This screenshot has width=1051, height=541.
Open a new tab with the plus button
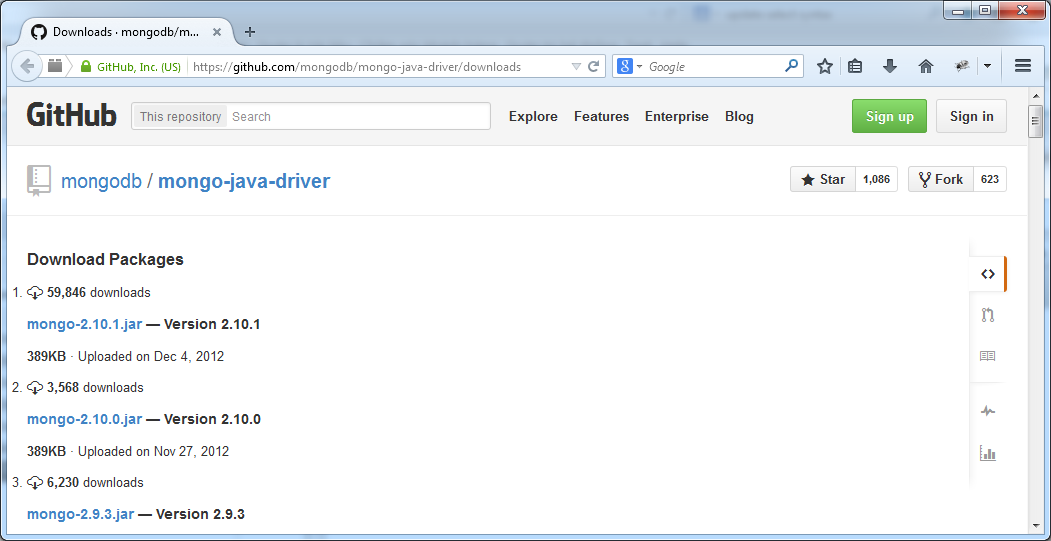click(249, 32)
